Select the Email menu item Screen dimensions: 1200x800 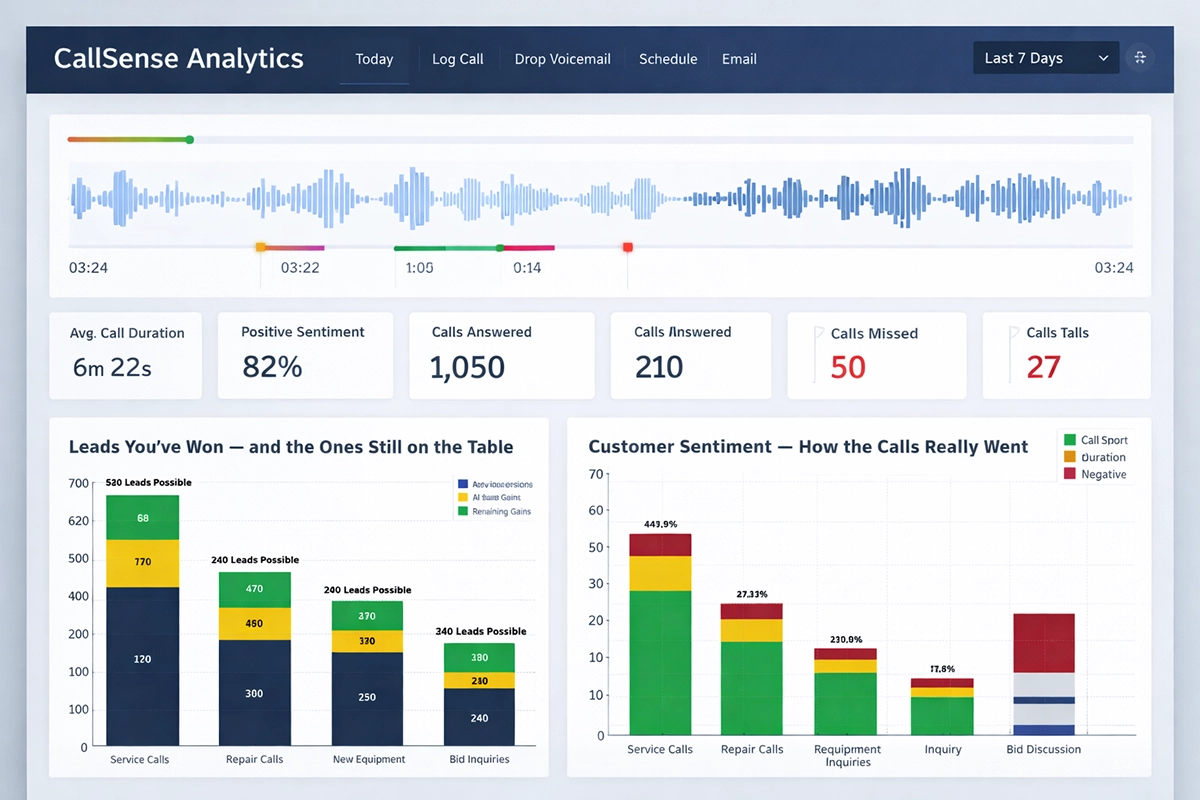[739, 59]
